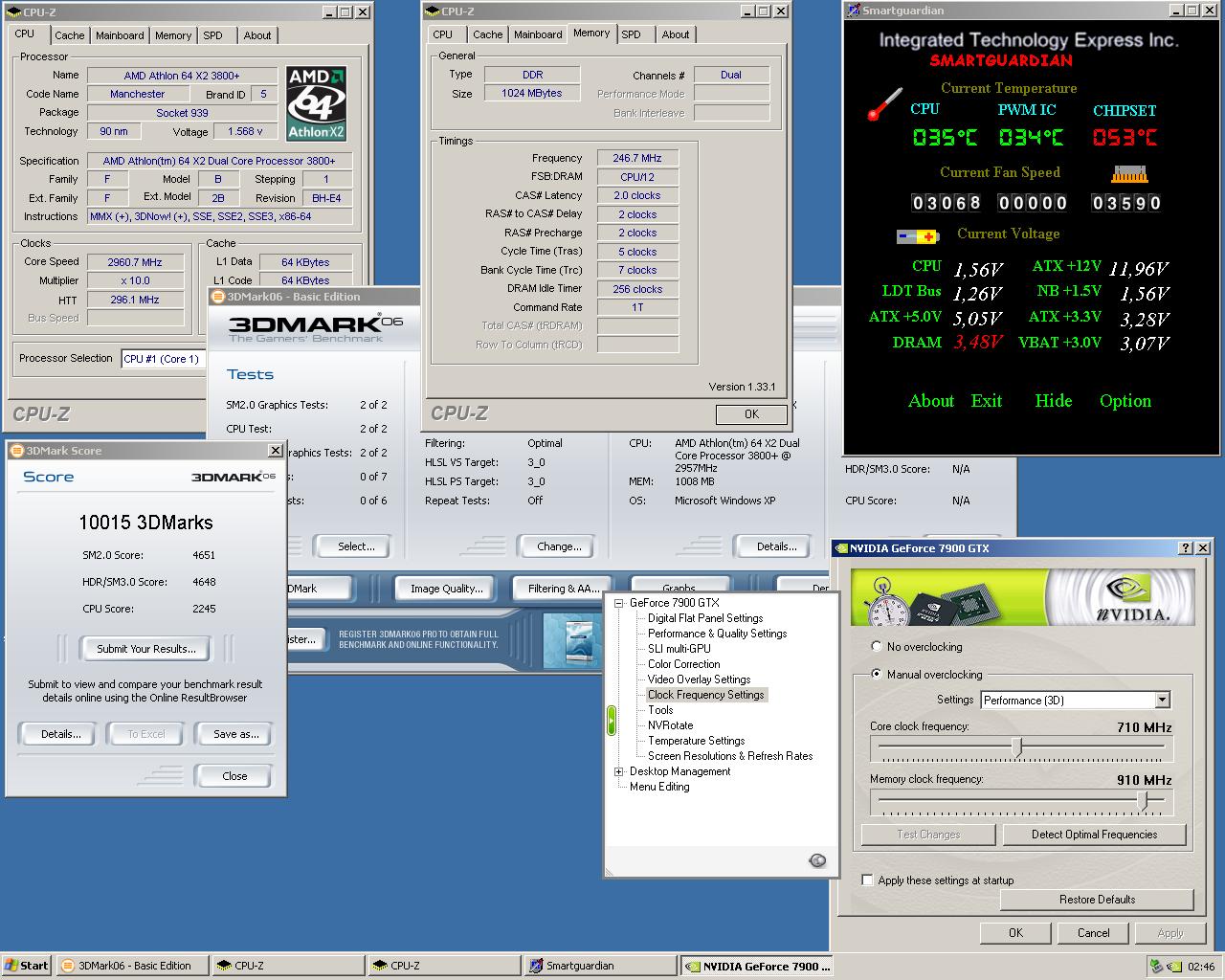Image resolution: width=1225 pixels, height=980 pixels.
Task: Click the 10015 3DMarks score text
Action: pyautogui.click(x=146, y=523)
